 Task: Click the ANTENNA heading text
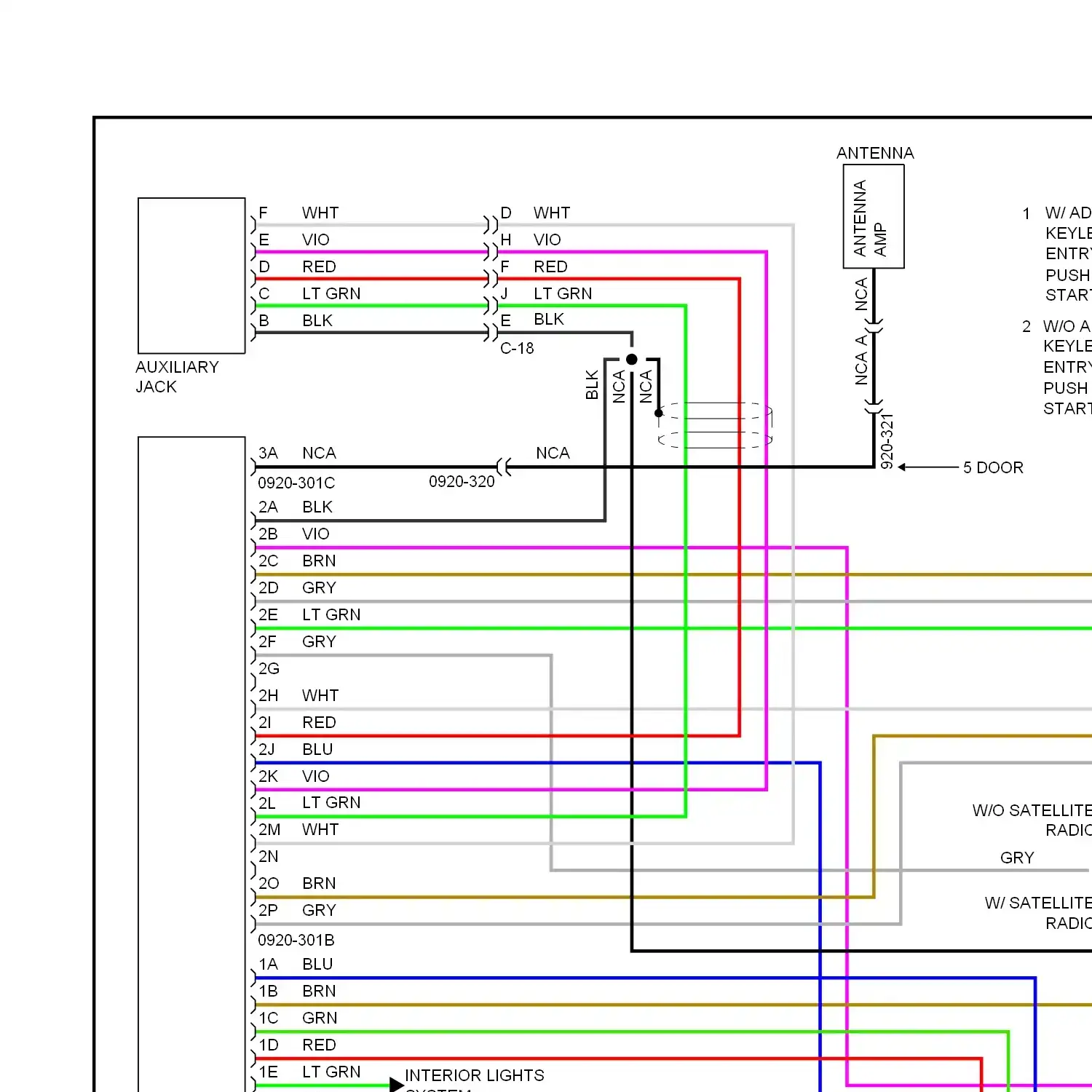point(875,153)
